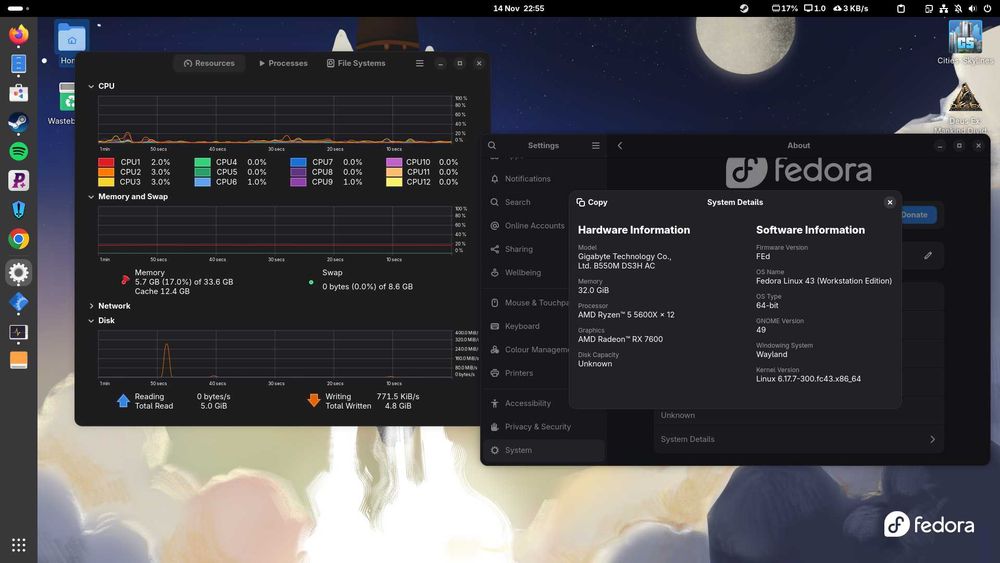
Task: Collapse the Disk section
Action: (91, 321)
